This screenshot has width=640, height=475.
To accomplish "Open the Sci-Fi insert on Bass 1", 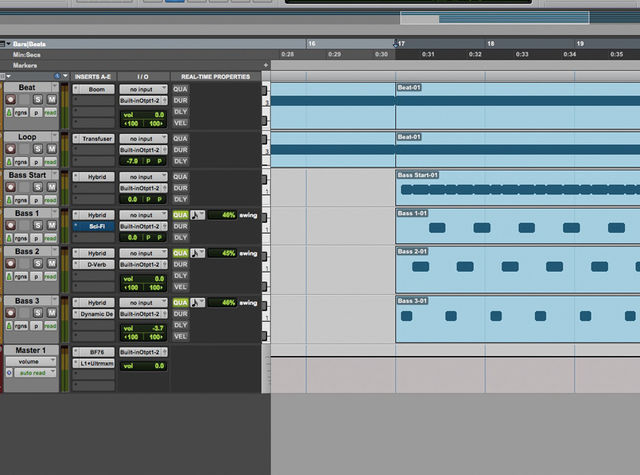I will pyautogui.click(x=94, y=226).
